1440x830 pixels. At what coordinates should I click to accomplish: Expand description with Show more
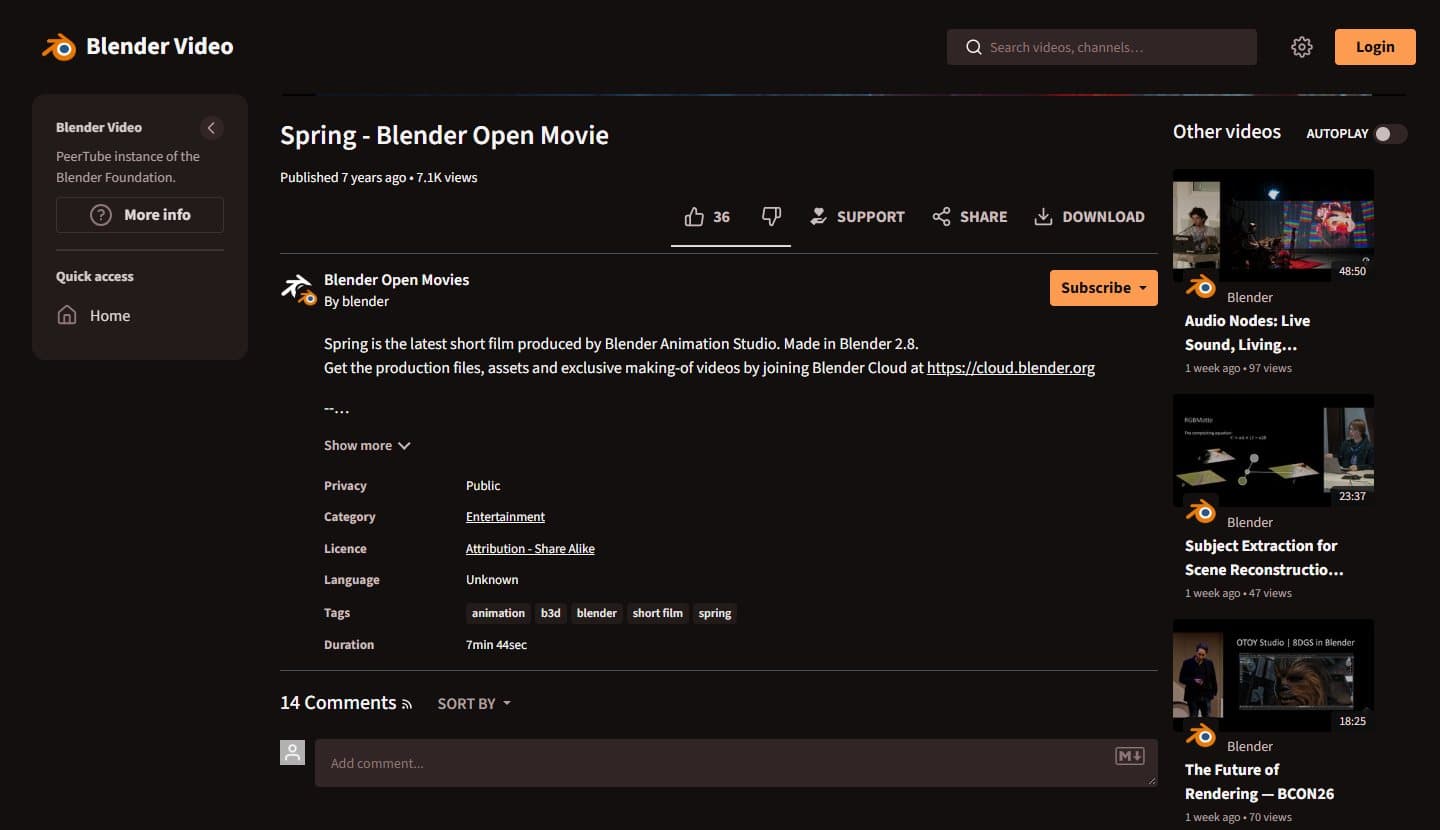[367, 446]
